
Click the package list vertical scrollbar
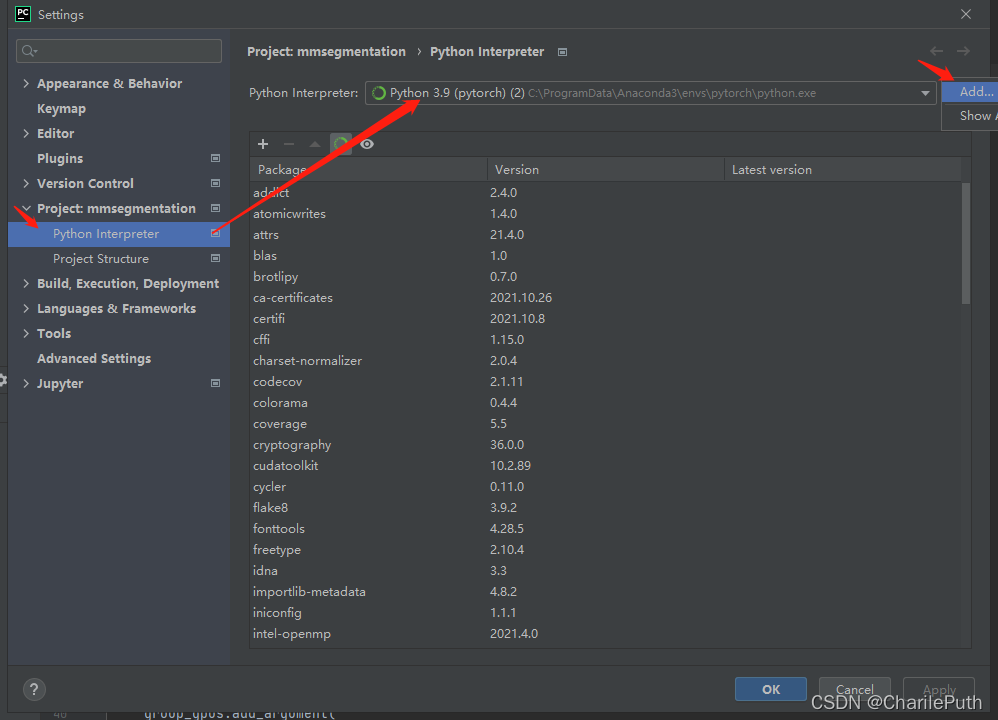pyautogui.click(x=966, y=243)
